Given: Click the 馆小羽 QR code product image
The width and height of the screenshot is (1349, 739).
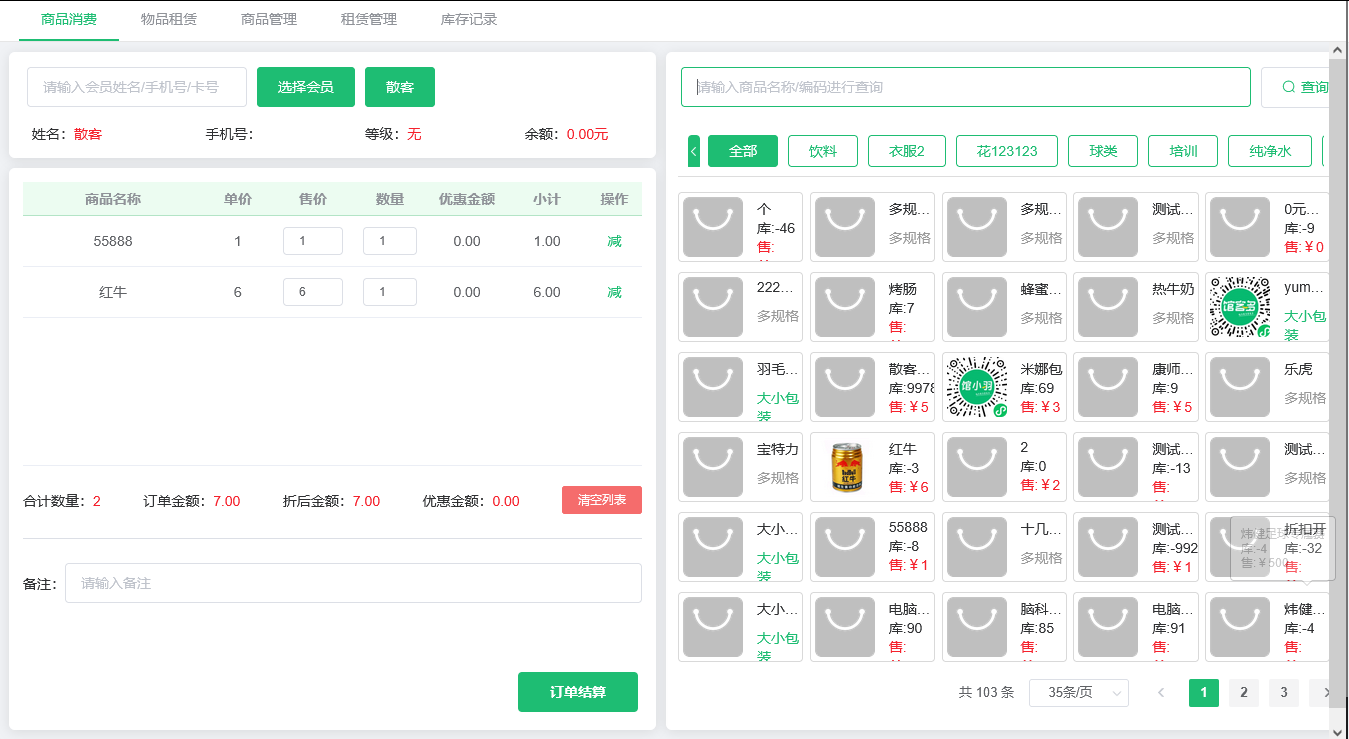Looking at the screenshot, I should tap(976, 387).
